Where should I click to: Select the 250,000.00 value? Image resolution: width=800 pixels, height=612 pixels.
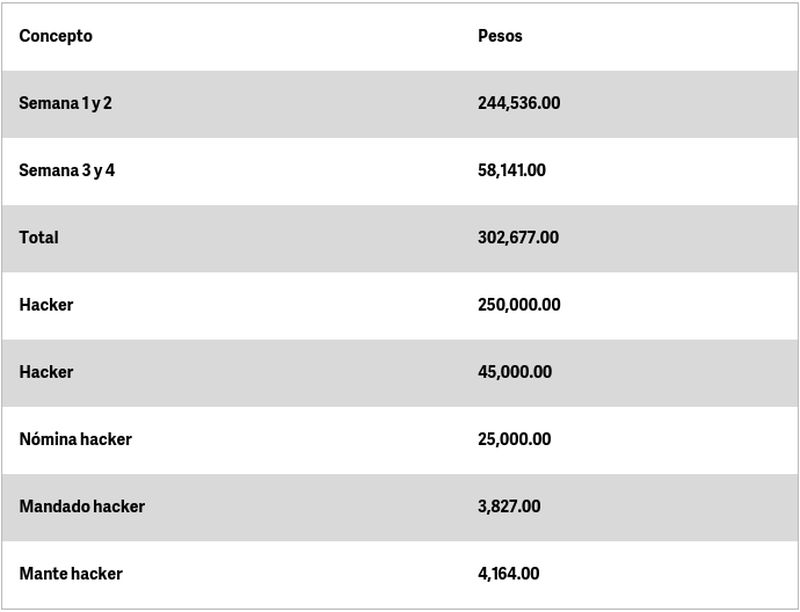point(519,304)
